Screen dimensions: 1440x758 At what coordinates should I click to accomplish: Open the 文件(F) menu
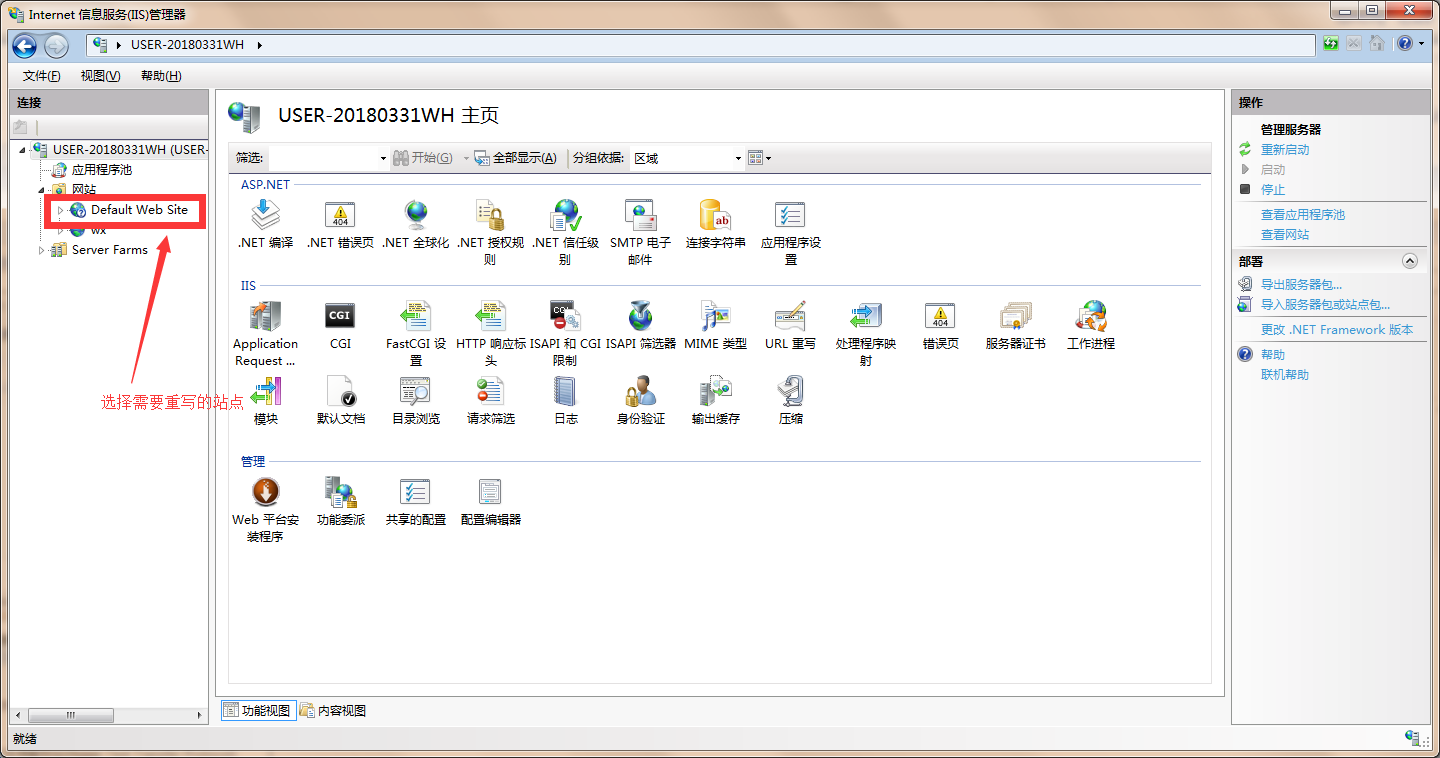coord(42,76)
